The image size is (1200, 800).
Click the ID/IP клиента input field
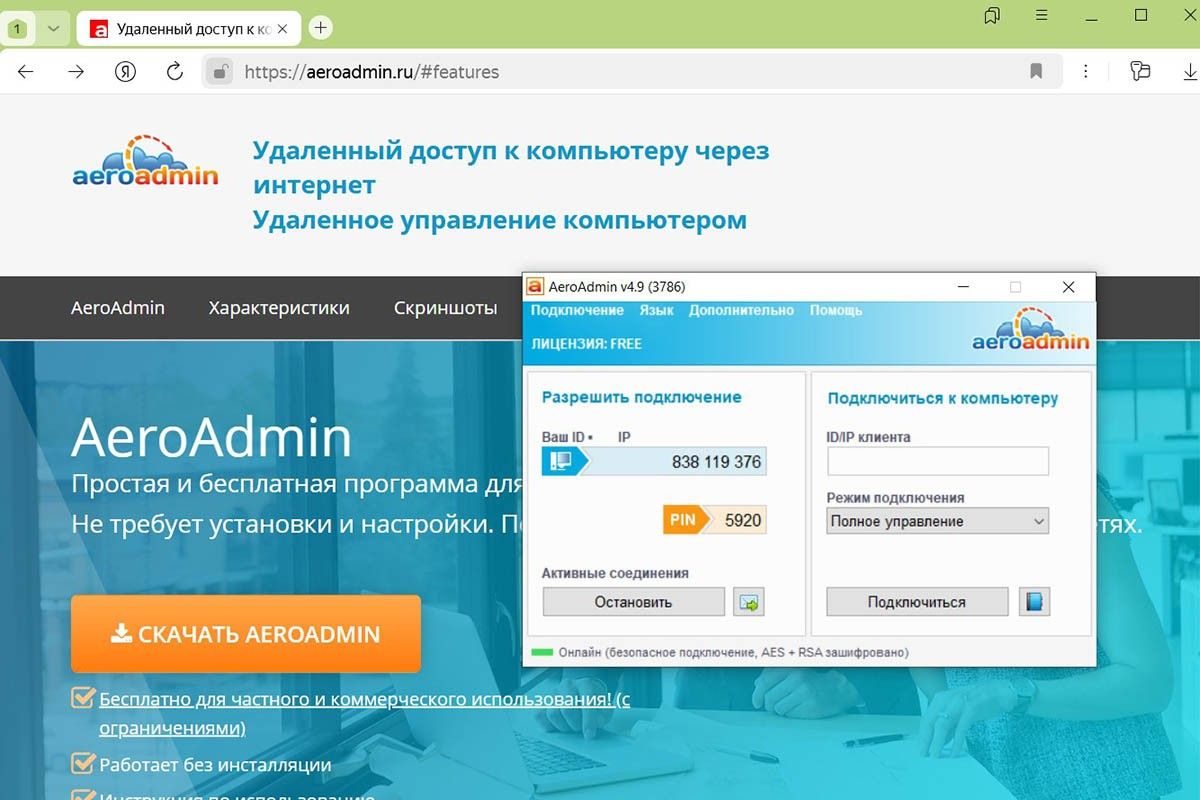click(x=936, y=461)
